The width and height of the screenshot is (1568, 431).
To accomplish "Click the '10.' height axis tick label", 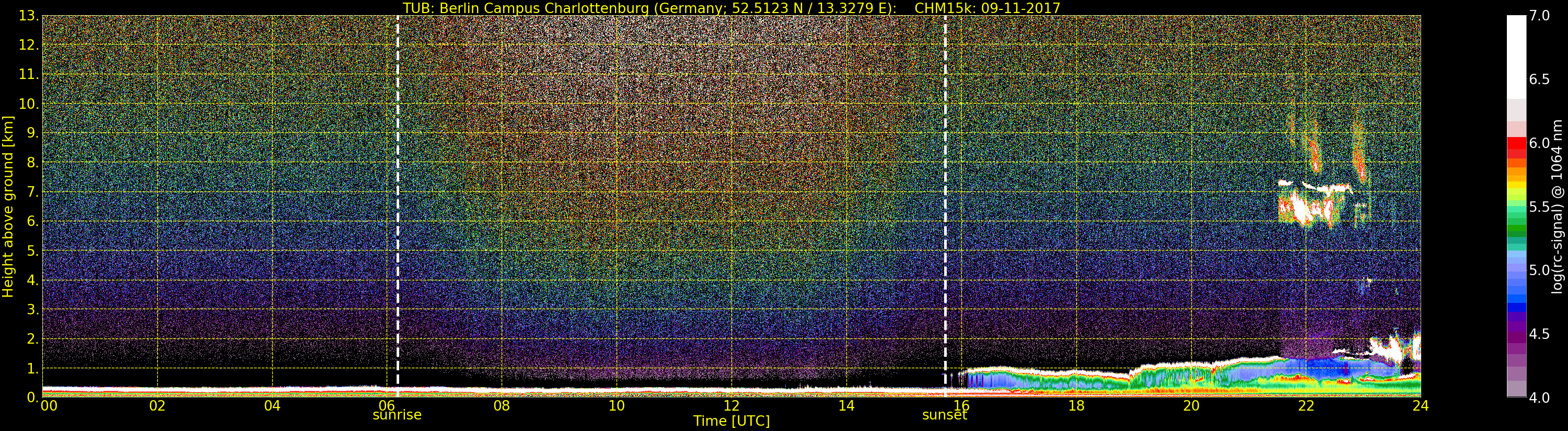I will pyautogui.click(x=29, y=104).
